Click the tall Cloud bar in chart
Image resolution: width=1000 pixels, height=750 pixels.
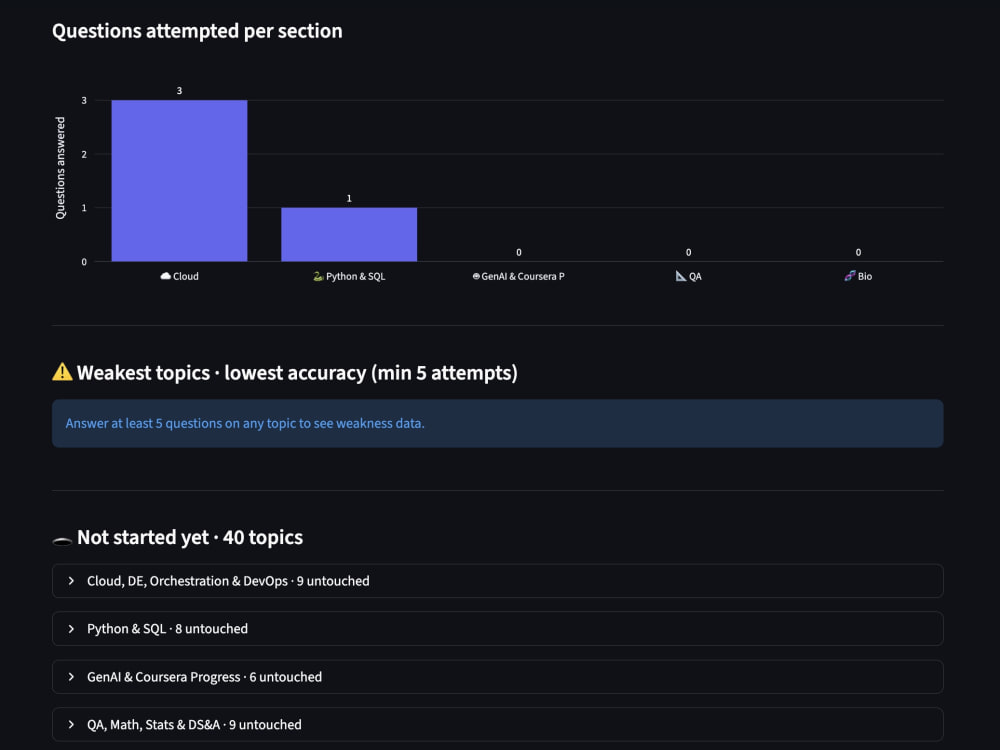(179, 180)
